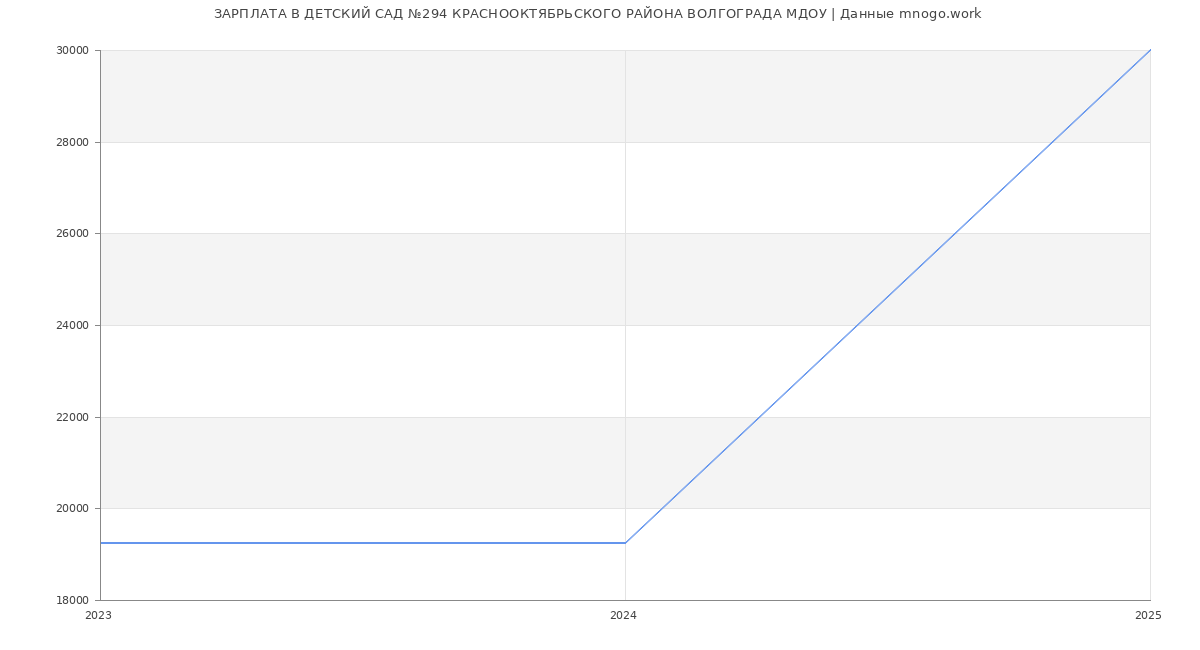This screenshot has width=1200, height=650.
Task: Select the 30000 y-axis label
Action: pyautogui.click(x=73, y=50)
